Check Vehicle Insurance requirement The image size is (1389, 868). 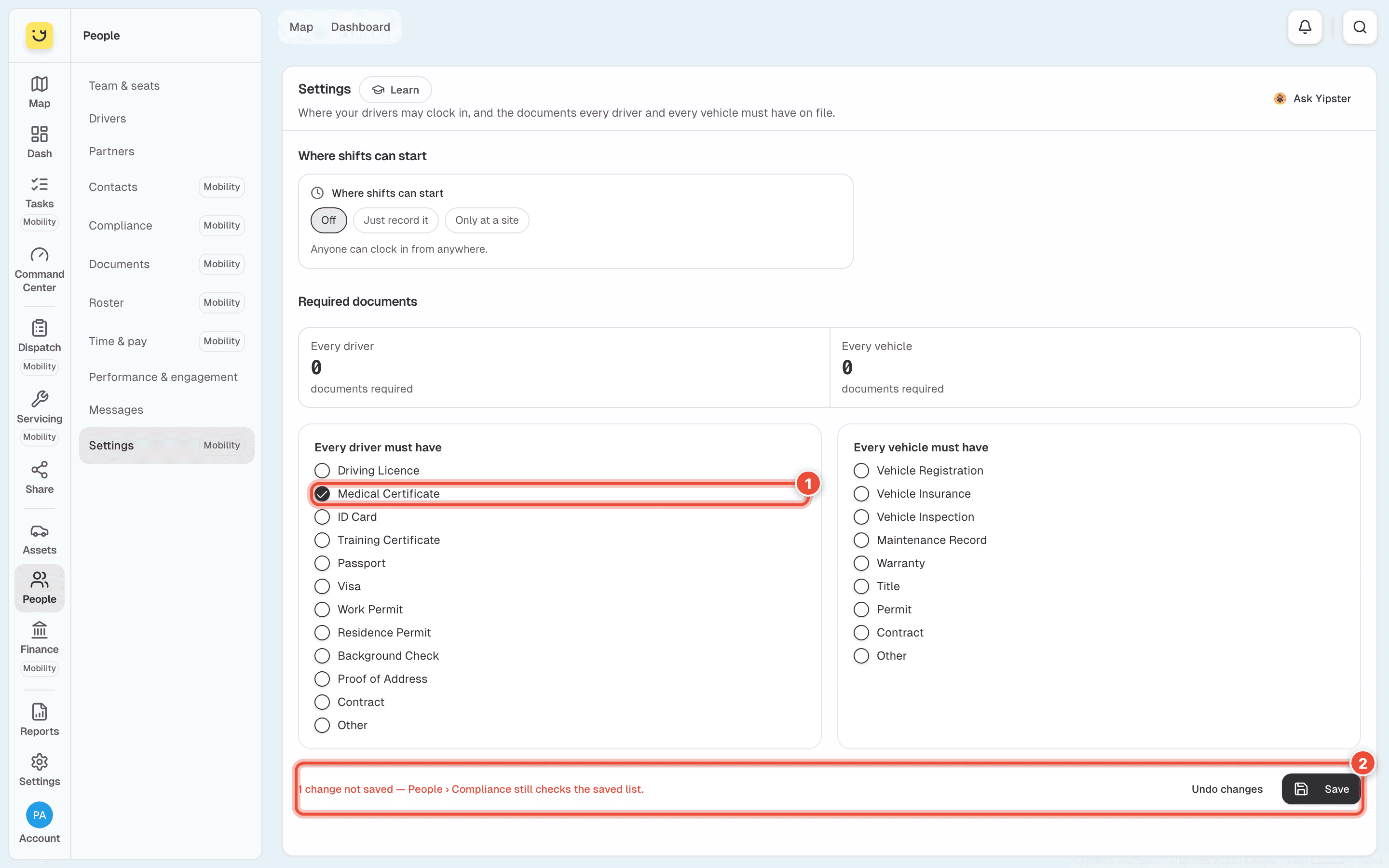pos(861,494)
